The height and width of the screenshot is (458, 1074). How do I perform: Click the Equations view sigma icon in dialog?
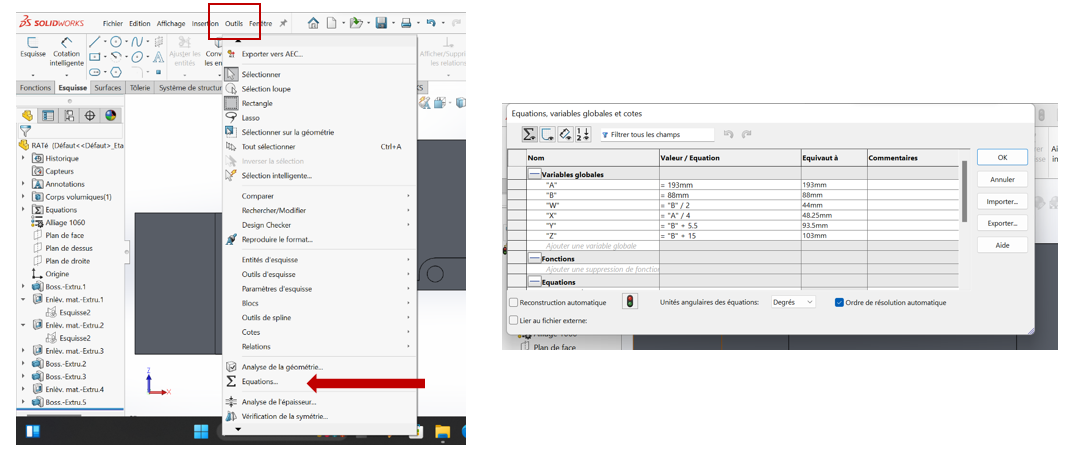pos(528,134)
